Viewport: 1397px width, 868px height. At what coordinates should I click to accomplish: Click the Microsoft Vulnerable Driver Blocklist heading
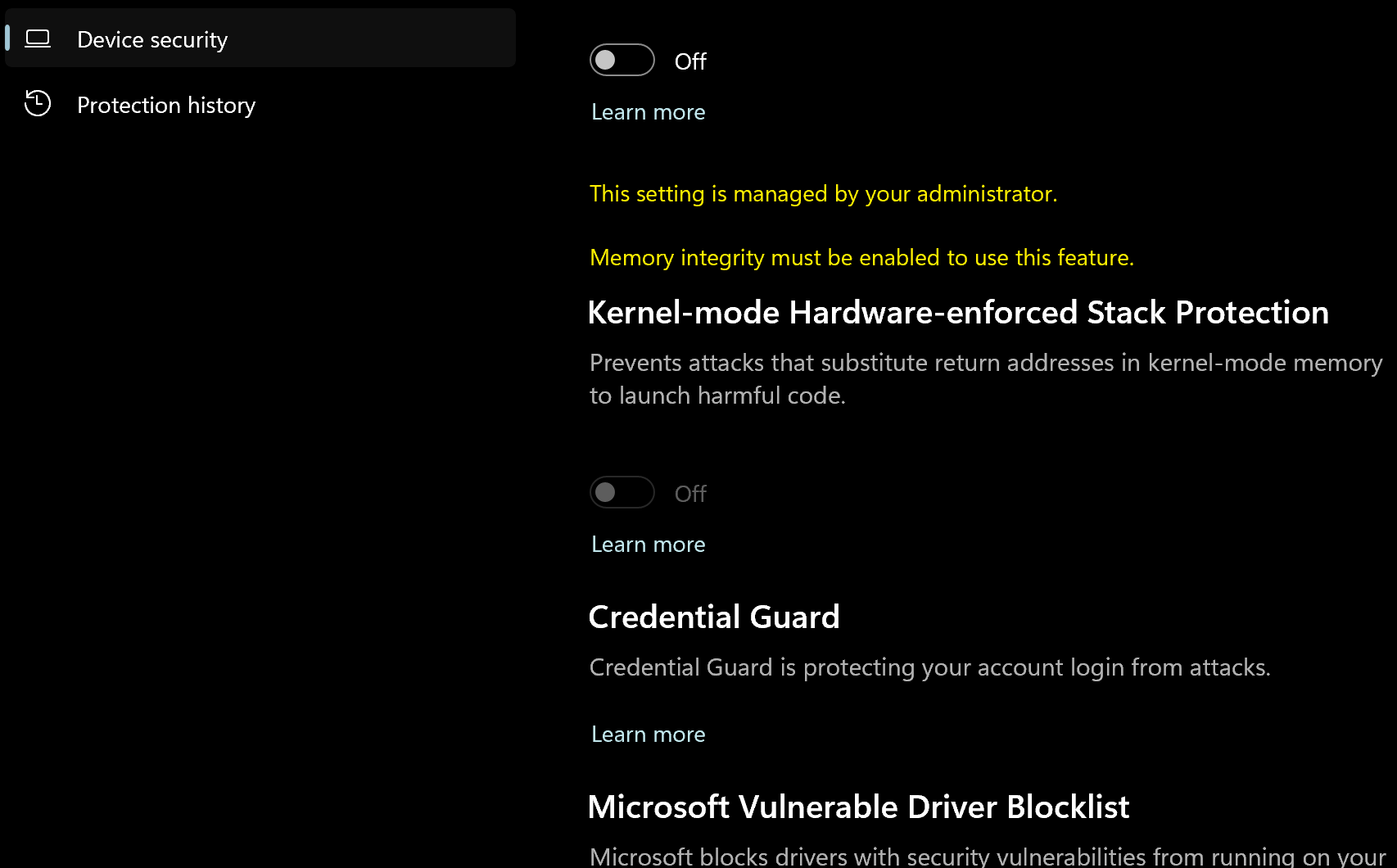[x=858, y=807]
